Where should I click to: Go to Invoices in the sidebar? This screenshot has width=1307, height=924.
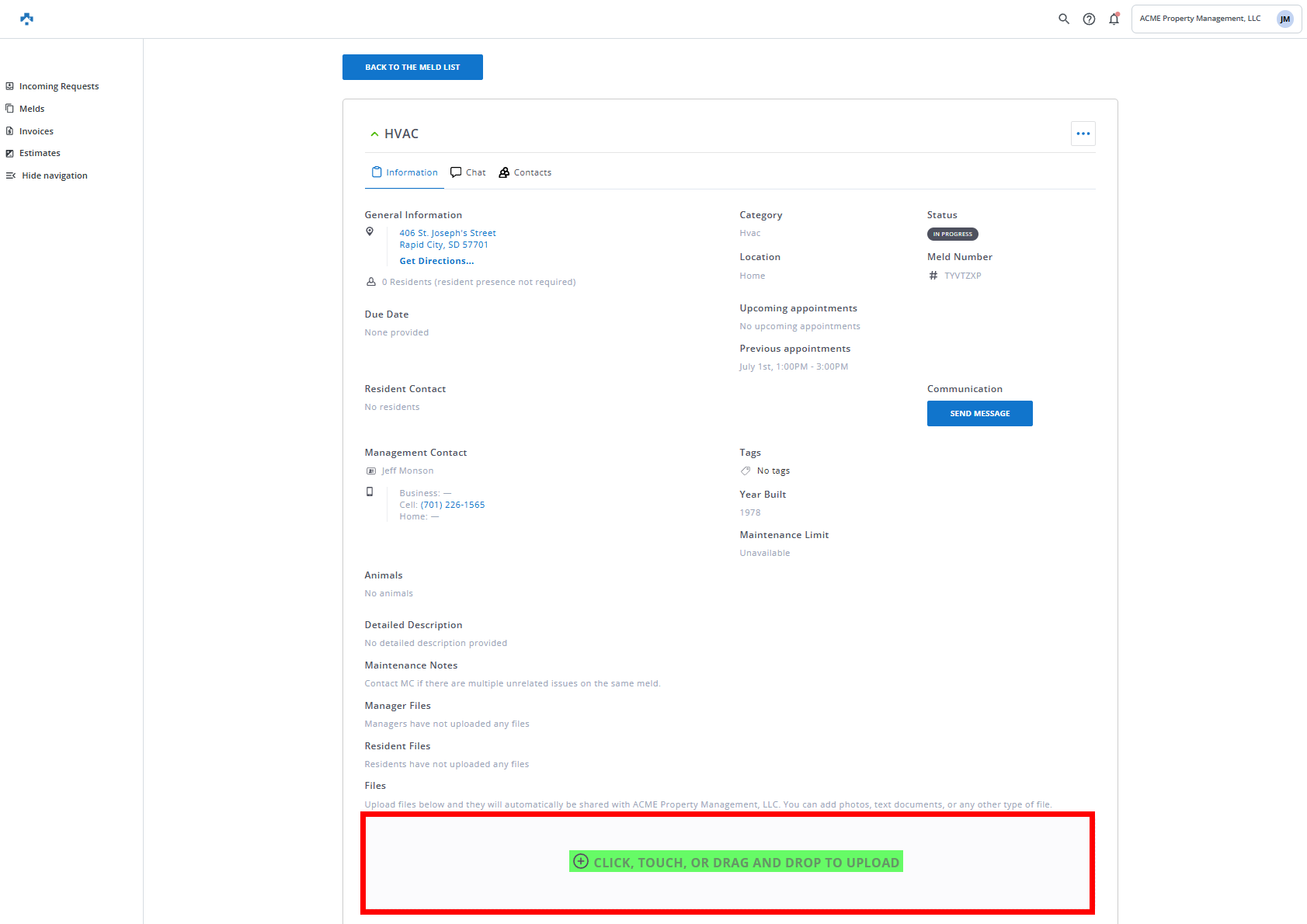click(36, 131)
